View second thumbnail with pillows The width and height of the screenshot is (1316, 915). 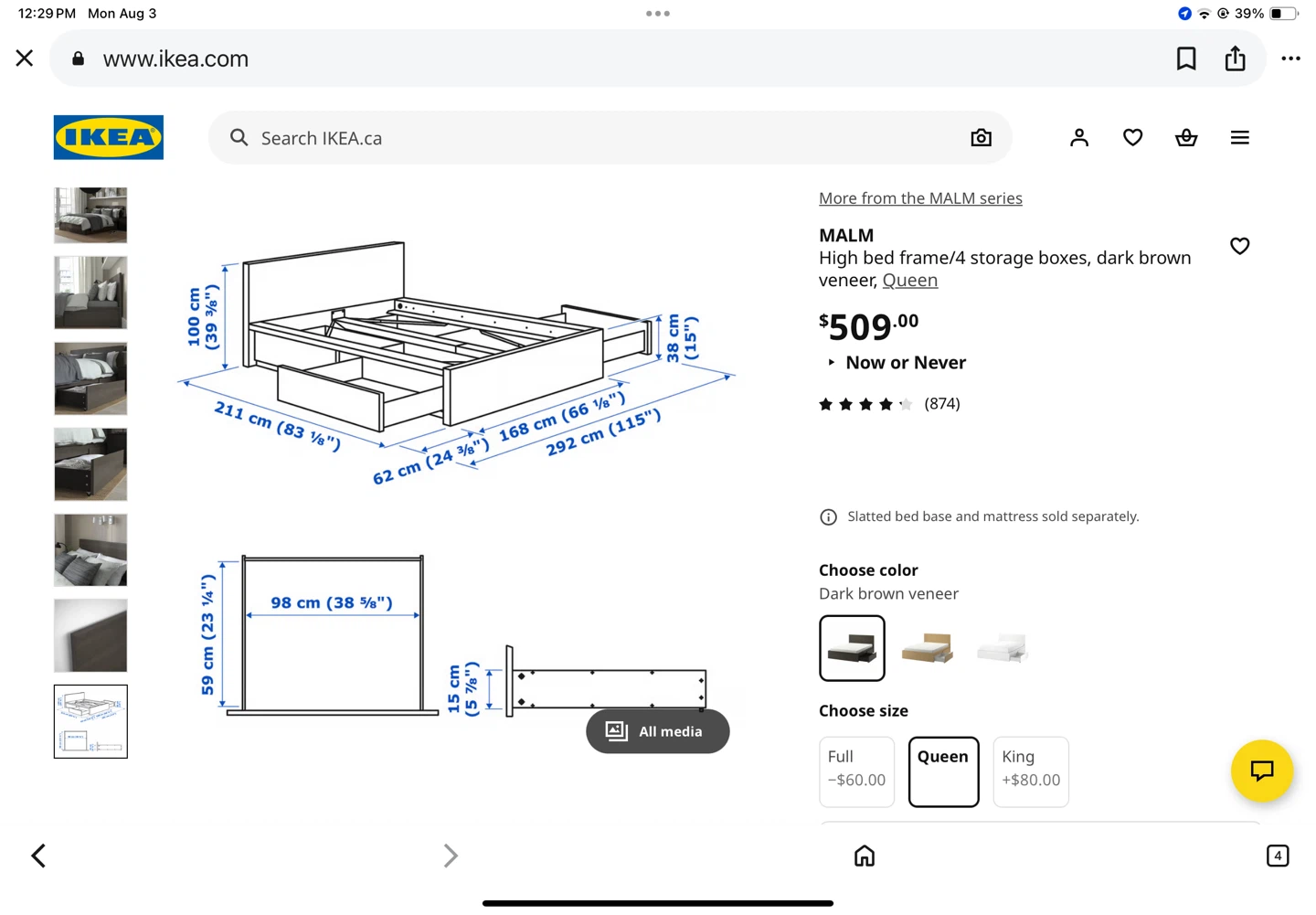[x=90, y=293]
